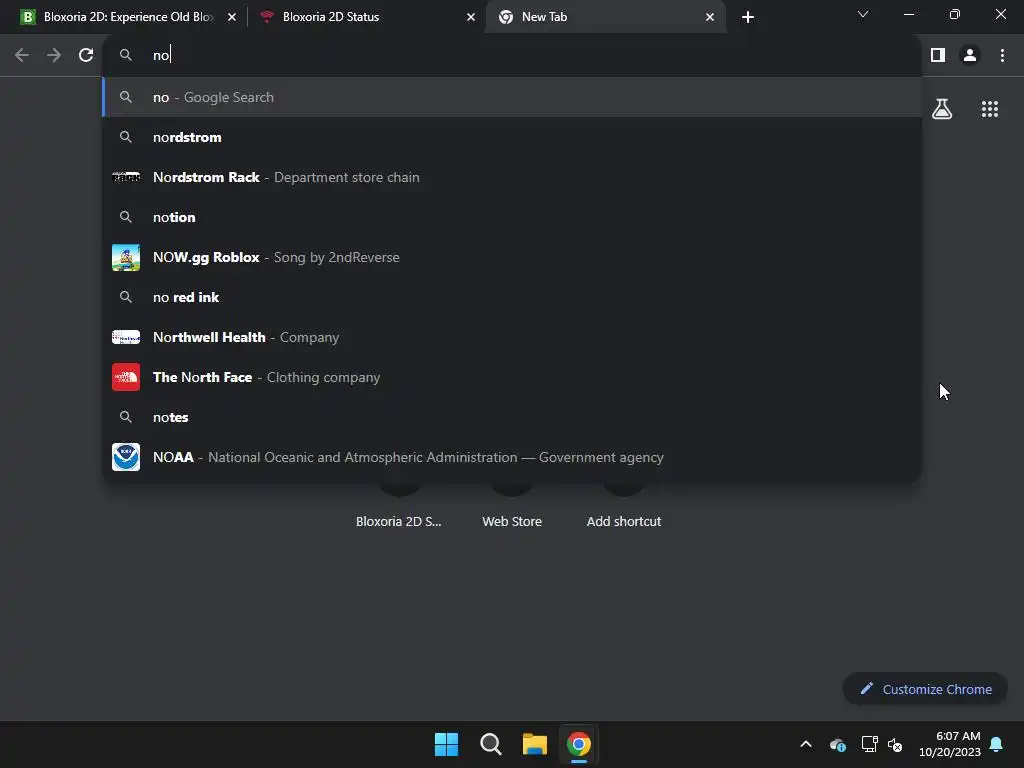Click the Nordstrom Rack logo icon

point(126,177)
